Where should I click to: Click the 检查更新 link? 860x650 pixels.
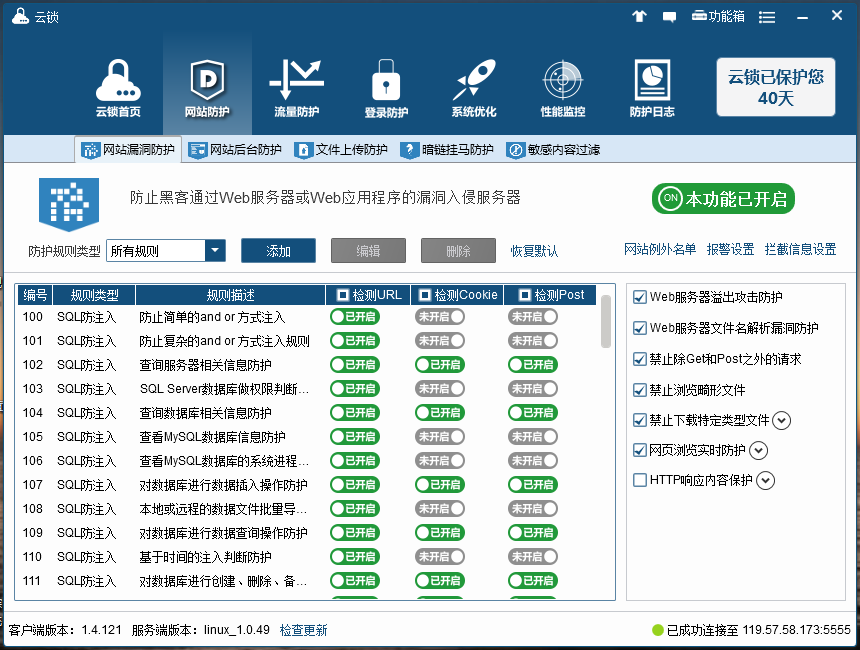coord(303,630)
